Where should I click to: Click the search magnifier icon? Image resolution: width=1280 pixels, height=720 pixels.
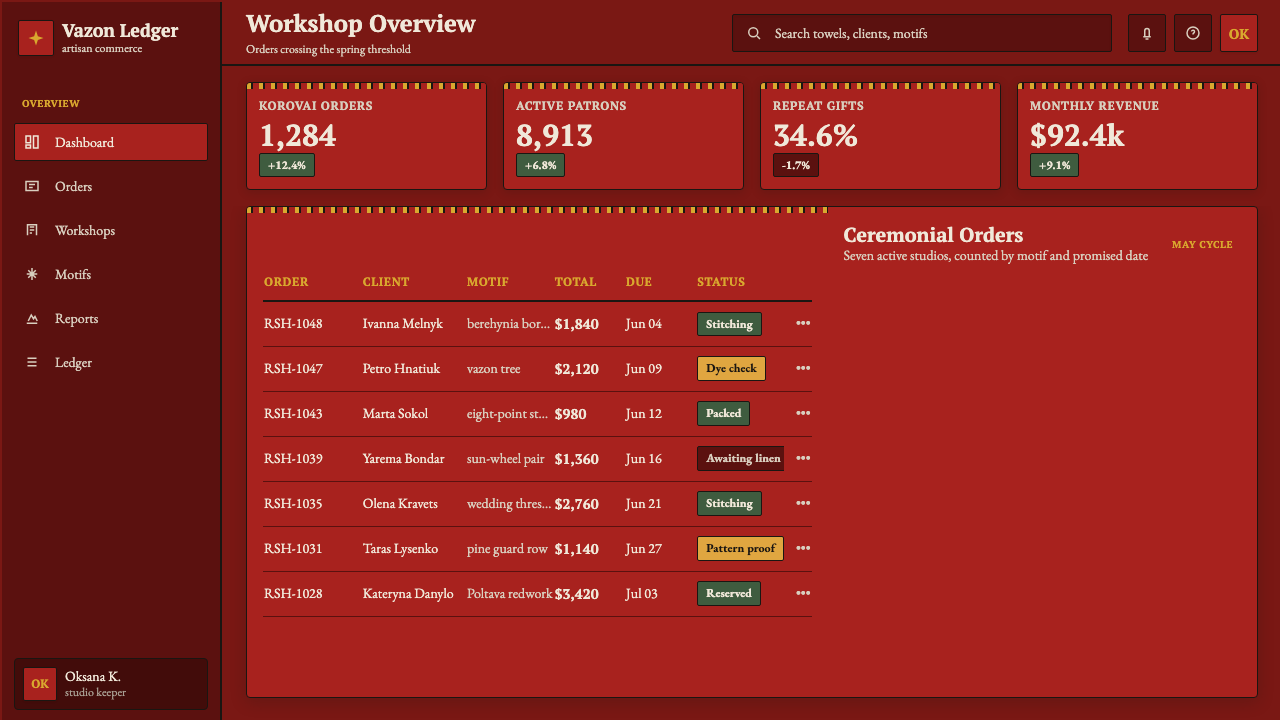click(754, 33)
